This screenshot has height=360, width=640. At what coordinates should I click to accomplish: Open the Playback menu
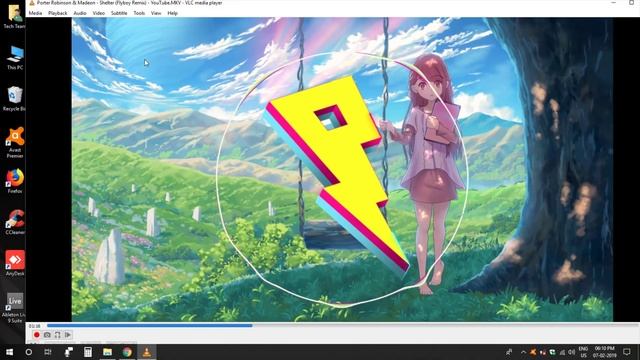pos(58,13)
